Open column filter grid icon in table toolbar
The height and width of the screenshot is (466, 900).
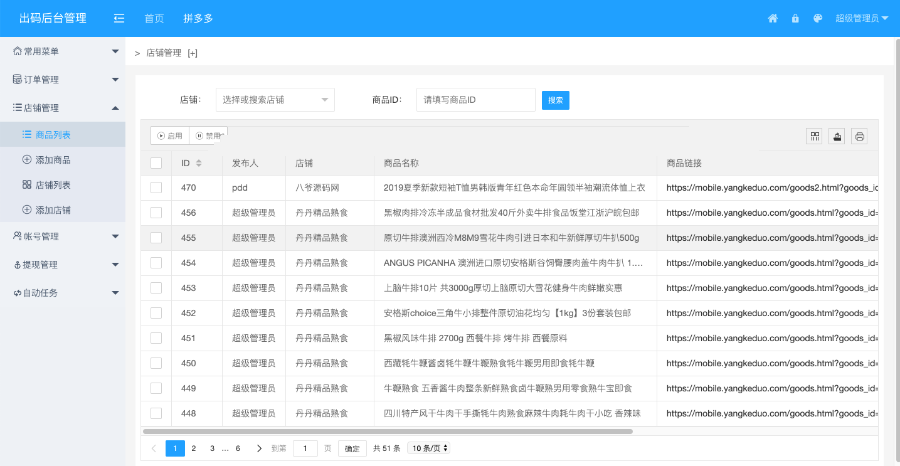(815, 136)
